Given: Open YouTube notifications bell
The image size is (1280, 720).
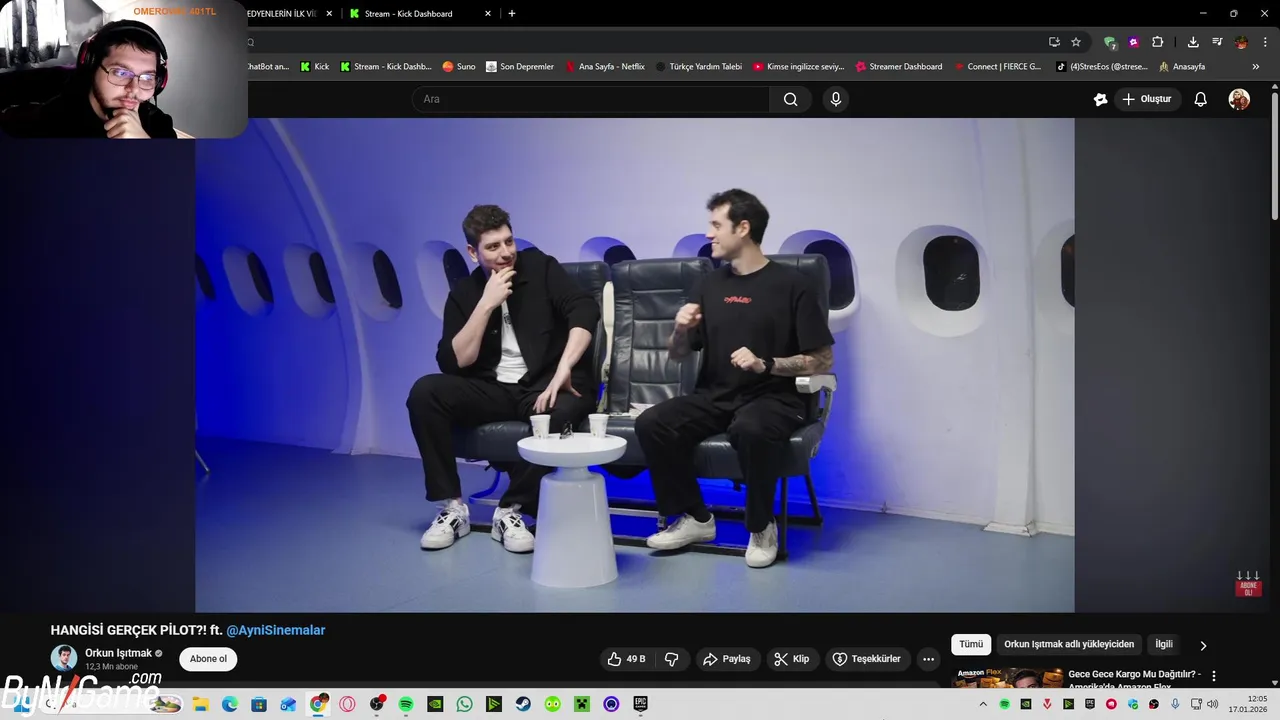Looking at the screenshot, I should coord(1200,99).
